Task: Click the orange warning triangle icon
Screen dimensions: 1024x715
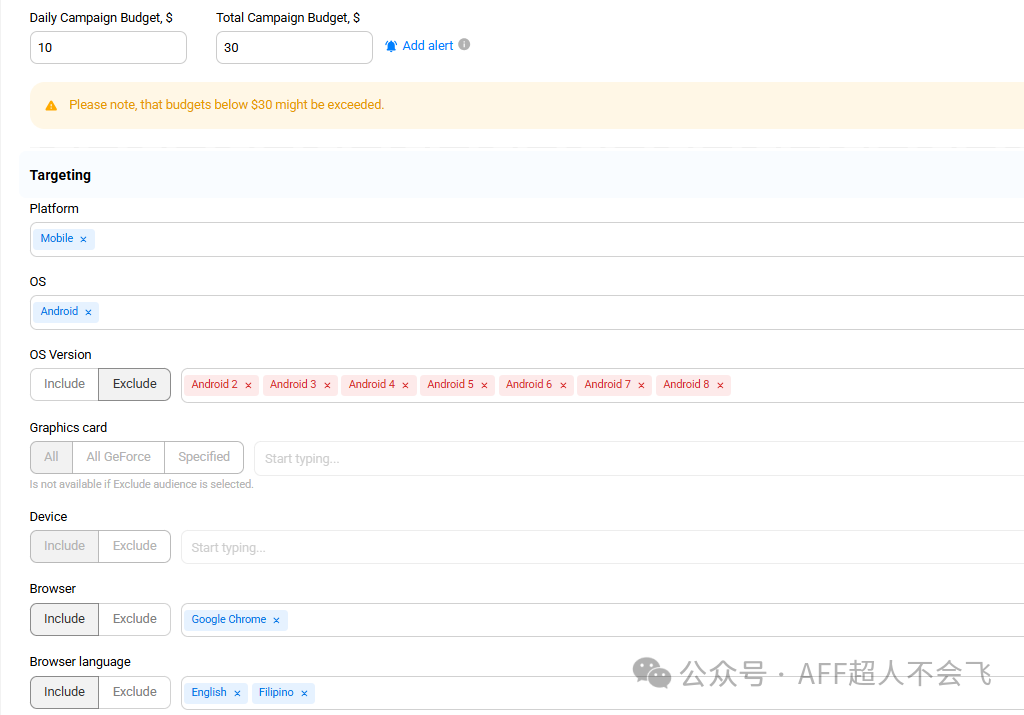Action: pyautogui.click(x=51, y=106)
